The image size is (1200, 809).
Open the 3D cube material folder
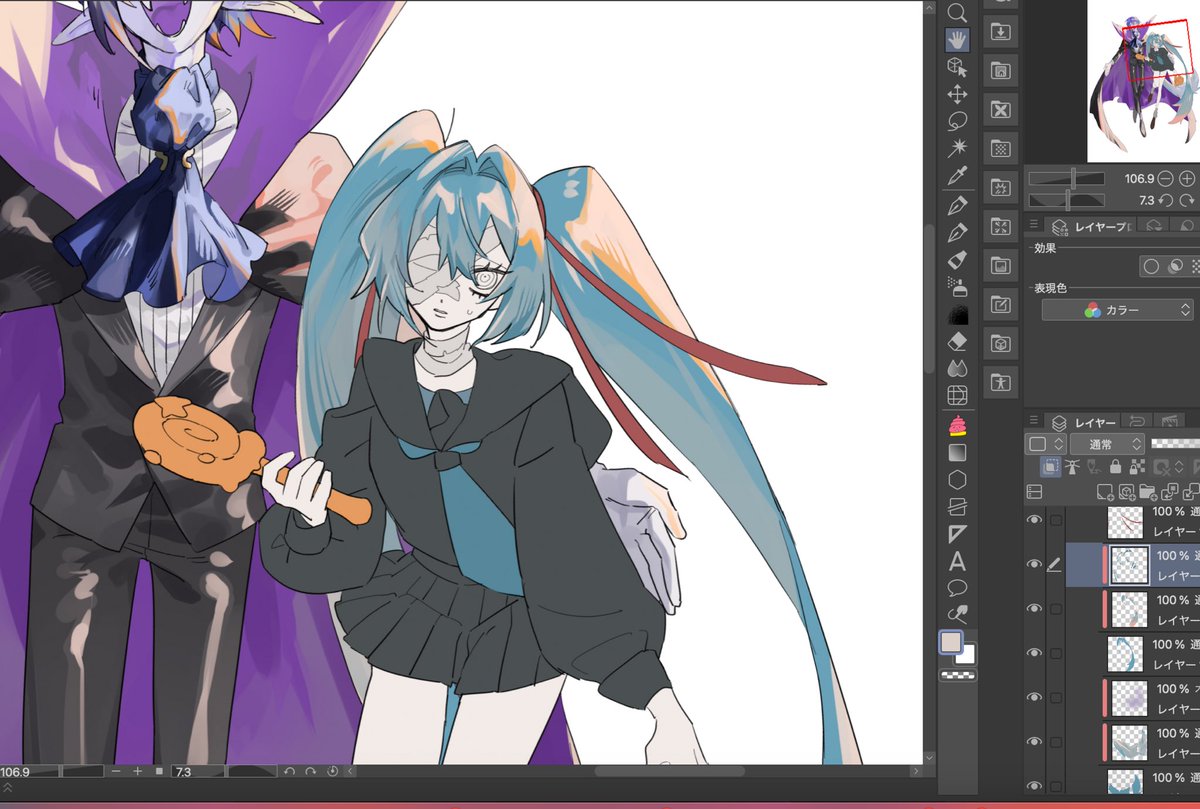click(x=1000, y=343)
